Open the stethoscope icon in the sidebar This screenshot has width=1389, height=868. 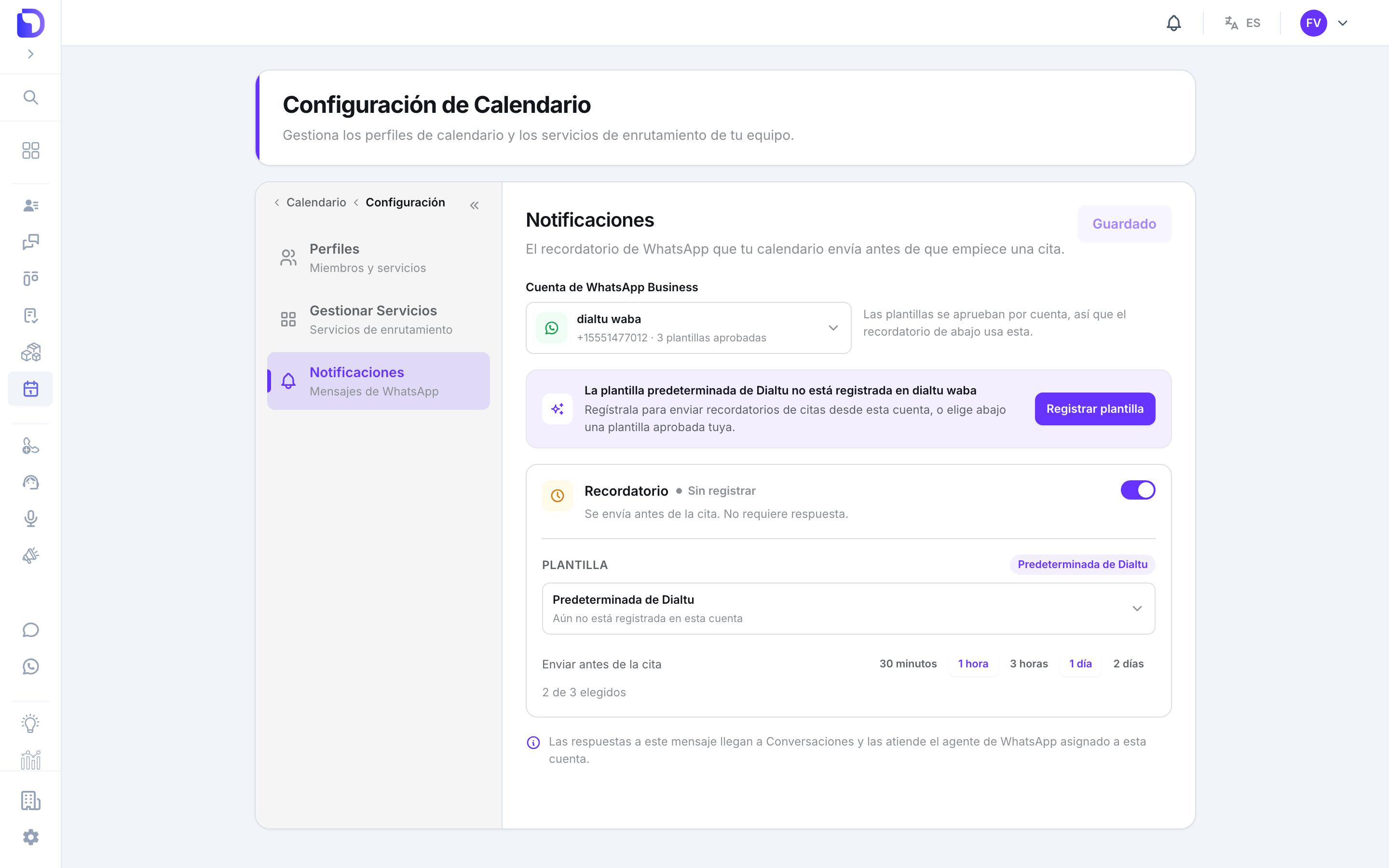[x=30, y=446]
